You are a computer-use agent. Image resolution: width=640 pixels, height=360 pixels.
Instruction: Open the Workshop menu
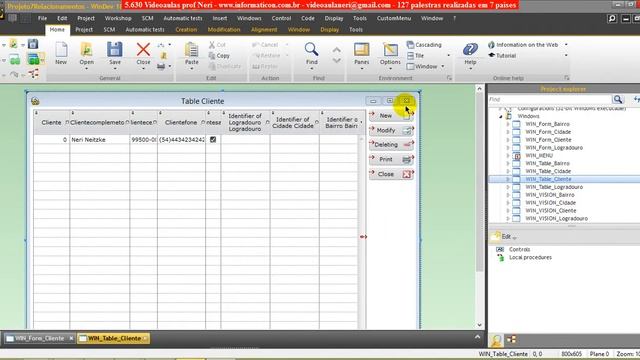[x=118, y=18]
